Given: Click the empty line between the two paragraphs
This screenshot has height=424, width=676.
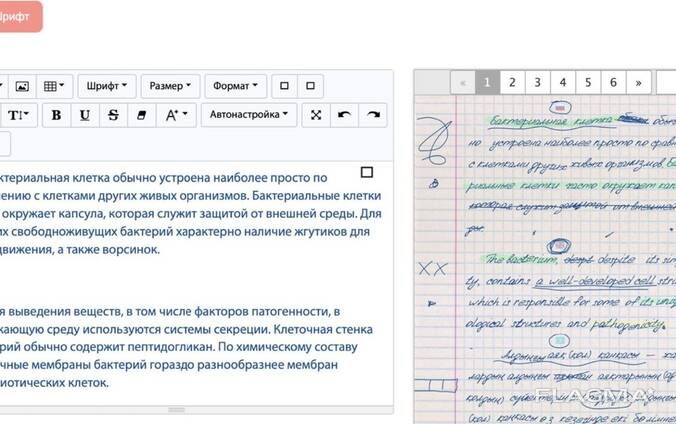Looking at the screenshot, I should click(x=190, y=280).
